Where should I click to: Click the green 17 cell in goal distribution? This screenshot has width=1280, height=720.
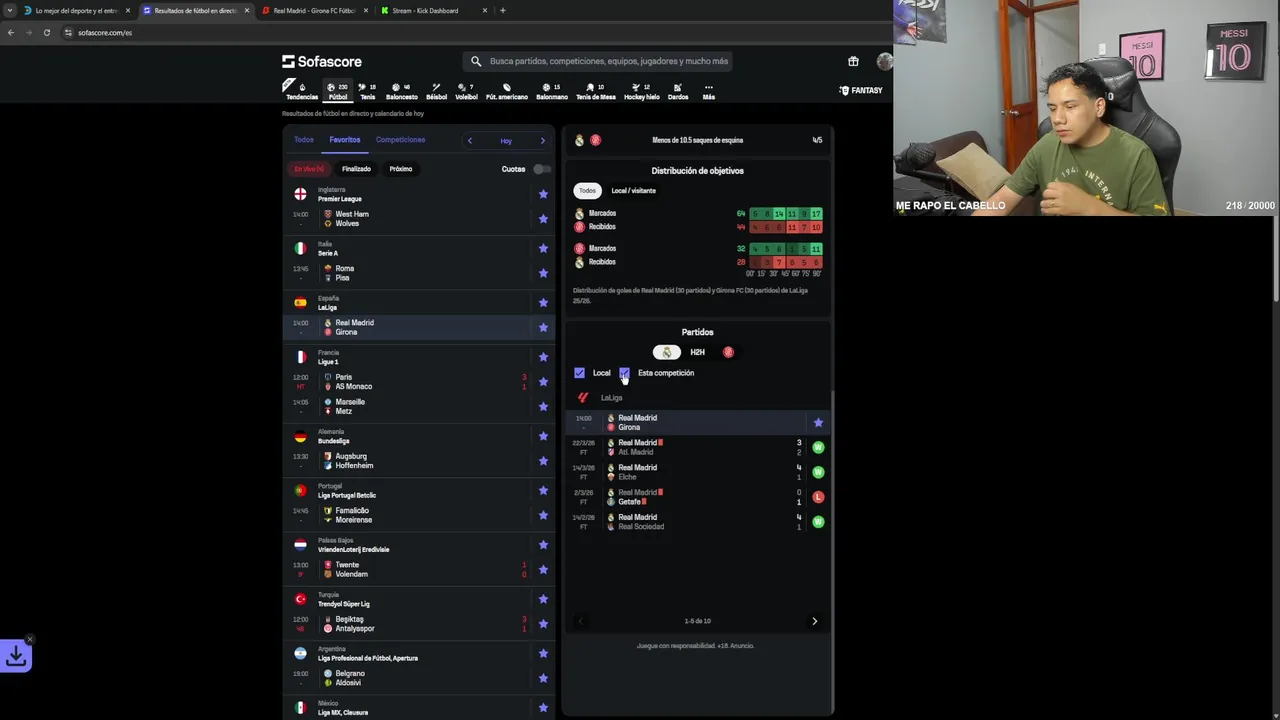tap(816, 214)
